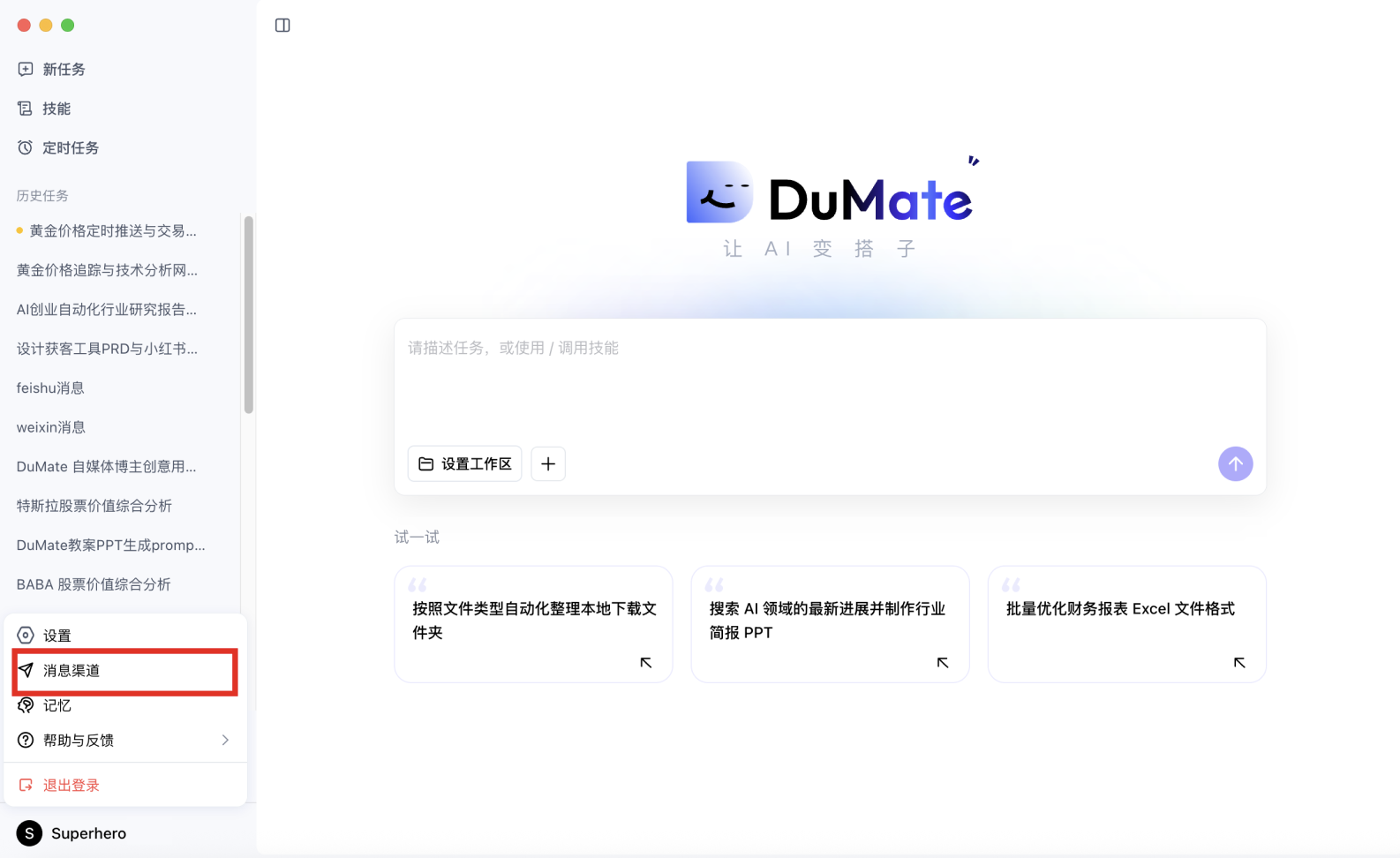Click the plus attachment button

coord(548,463)
